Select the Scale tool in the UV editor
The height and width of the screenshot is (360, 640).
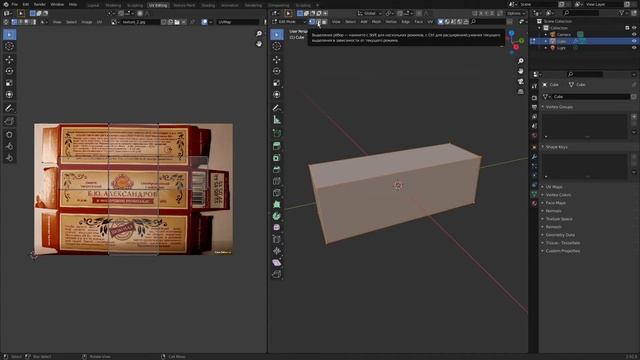pos(9,83)
